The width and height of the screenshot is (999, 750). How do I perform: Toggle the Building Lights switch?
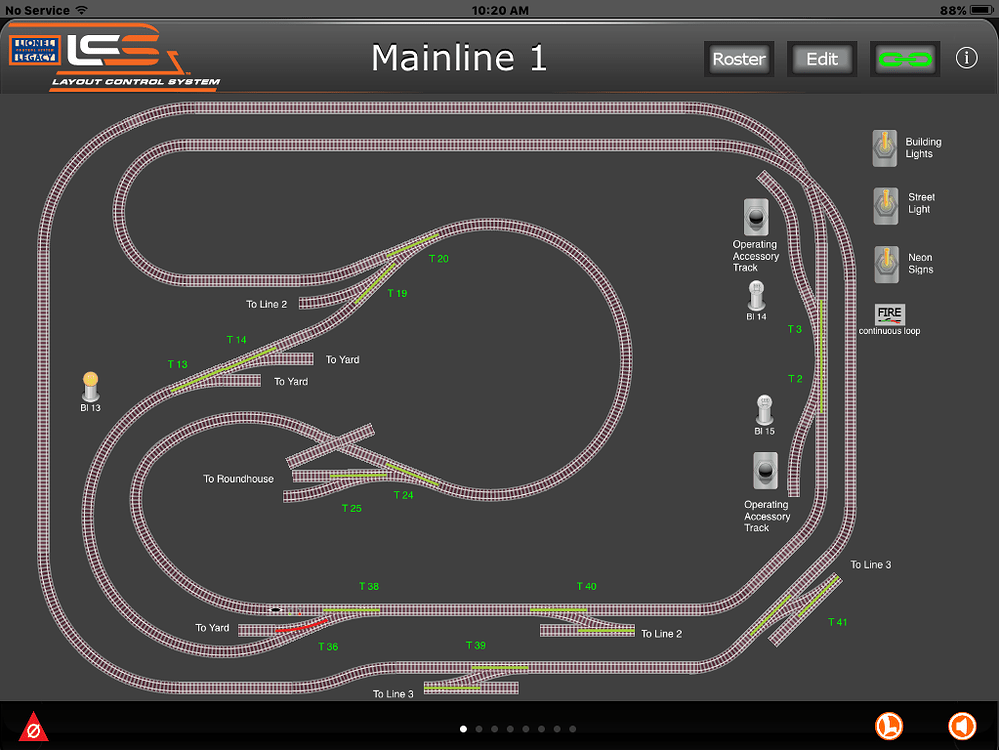(x=884, y=148)
